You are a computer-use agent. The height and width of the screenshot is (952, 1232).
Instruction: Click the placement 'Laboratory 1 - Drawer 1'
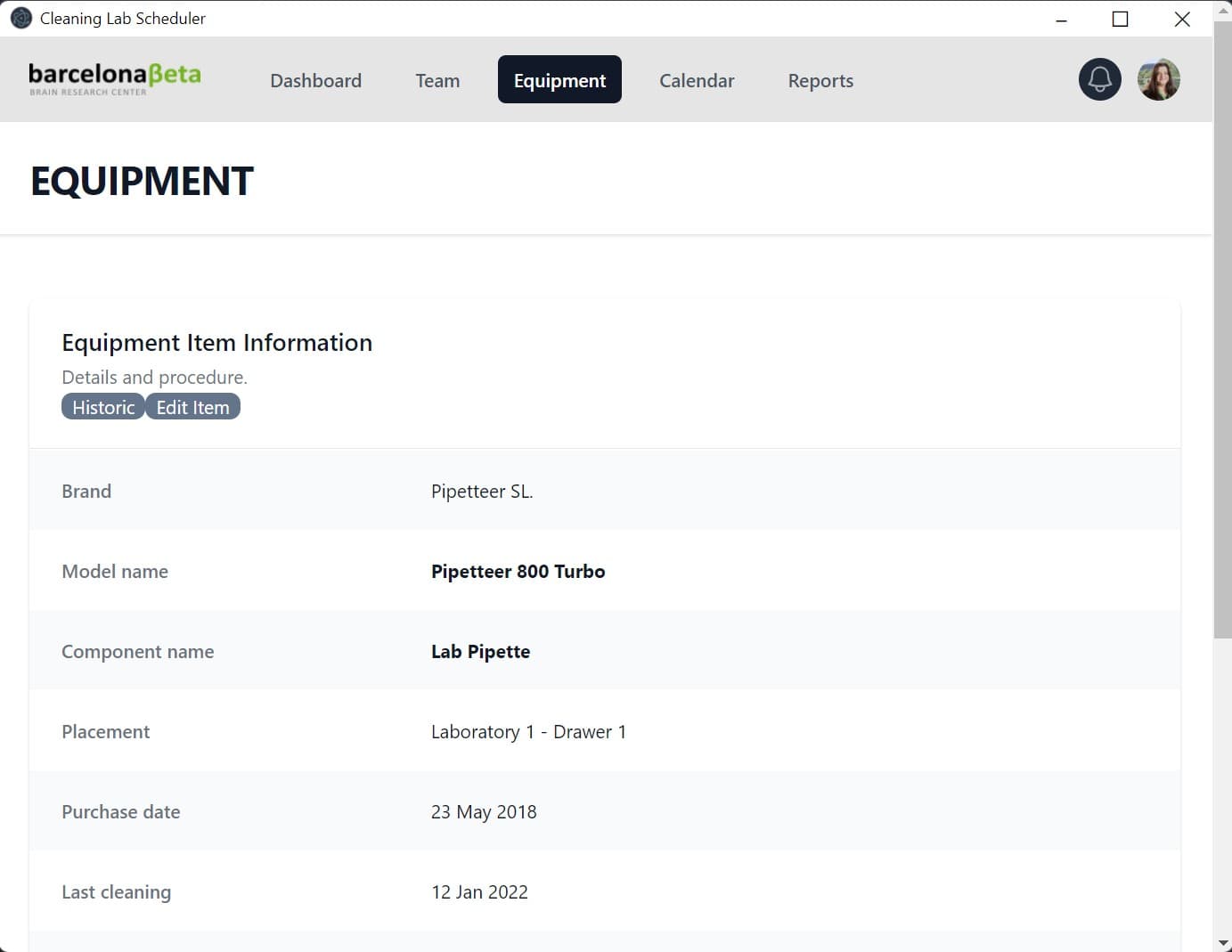point(529,732)
